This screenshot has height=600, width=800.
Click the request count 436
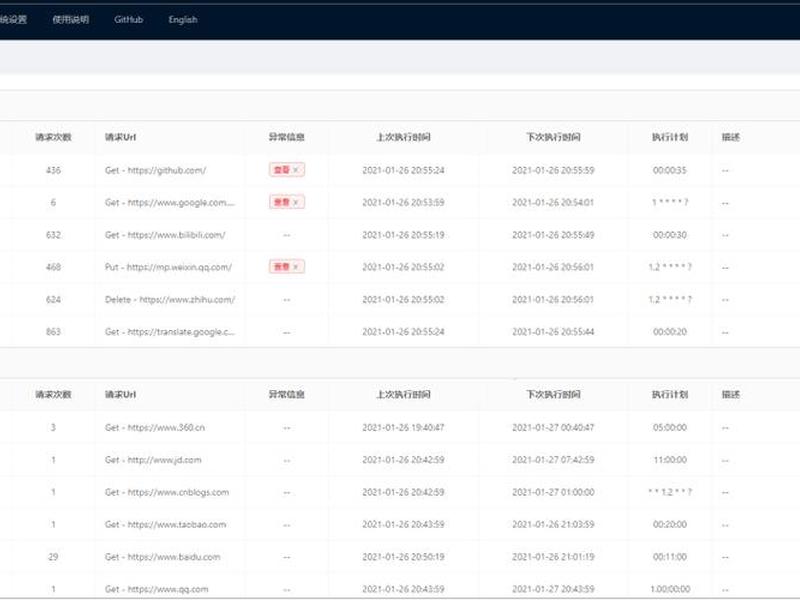pos(53,170)
